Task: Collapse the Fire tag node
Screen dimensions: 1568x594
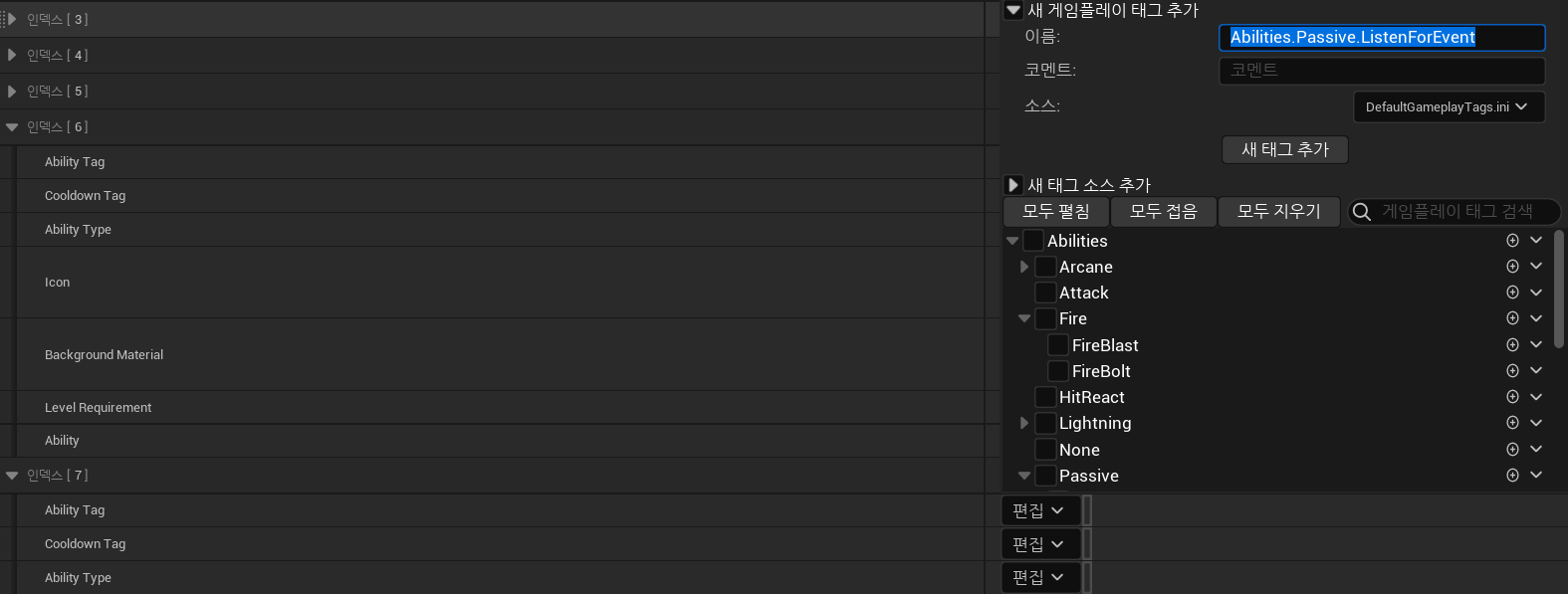Action: pos(1024,318)
